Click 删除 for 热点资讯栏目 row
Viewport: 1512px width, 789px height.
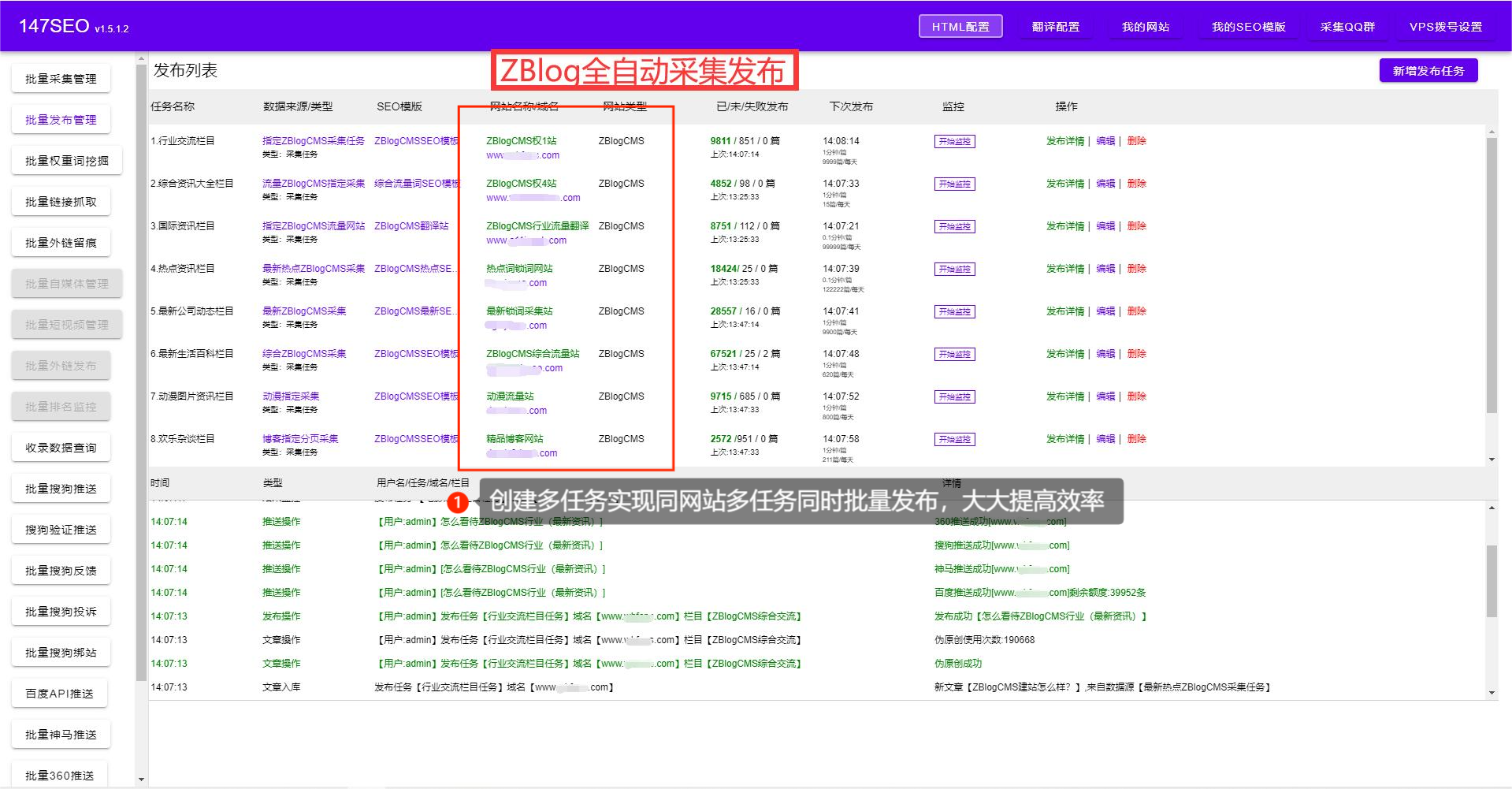pos(1136,269)
